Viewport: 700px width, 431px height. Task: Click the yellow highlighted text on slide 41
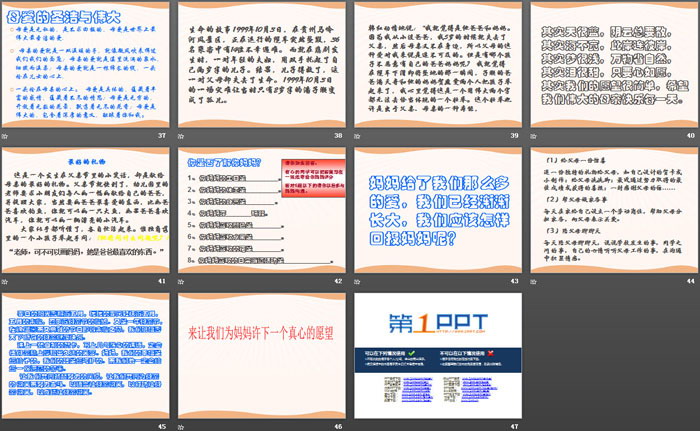click(125, 239)
